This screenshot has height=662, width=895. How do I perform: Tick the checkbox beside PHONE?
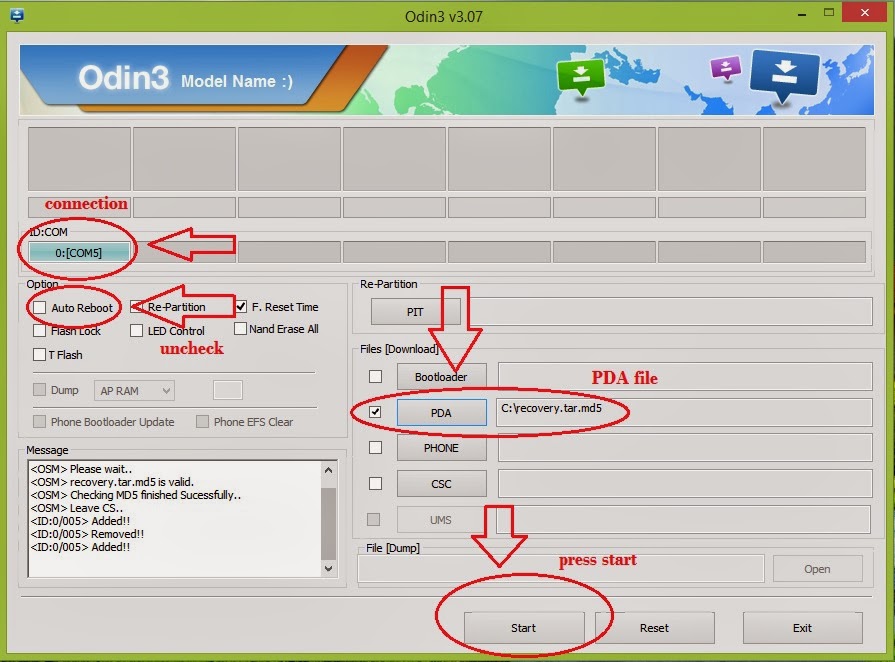tap(375, 447)
